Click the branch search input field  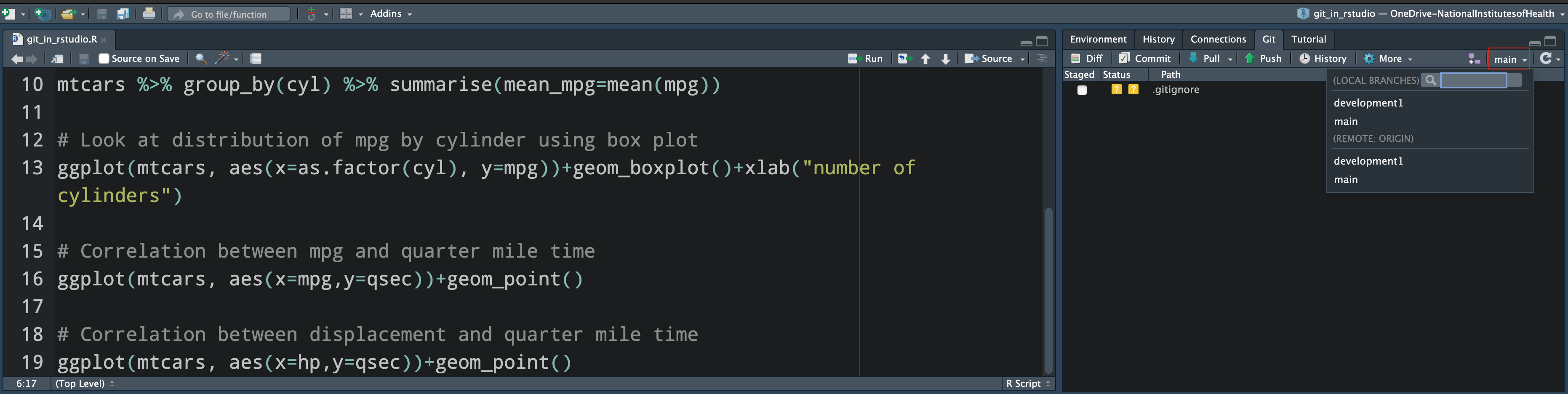pos(1473,80)
